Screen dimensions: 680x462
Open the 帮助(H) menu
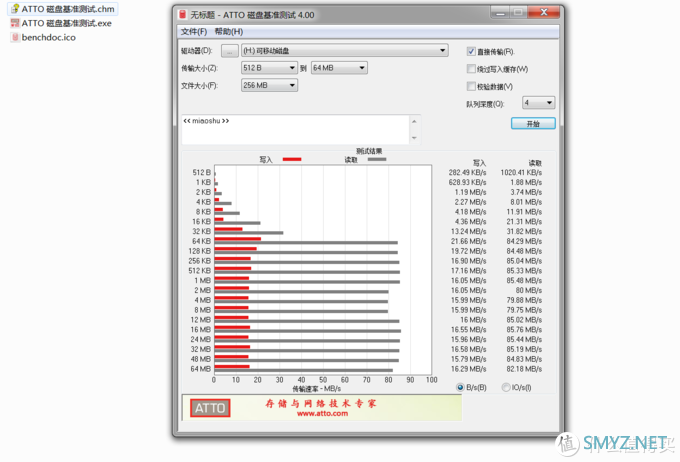229,32
